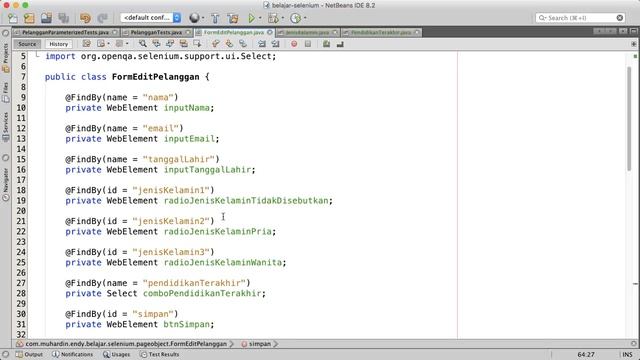Click the Stop Macro Recording icon

point(308,44)
